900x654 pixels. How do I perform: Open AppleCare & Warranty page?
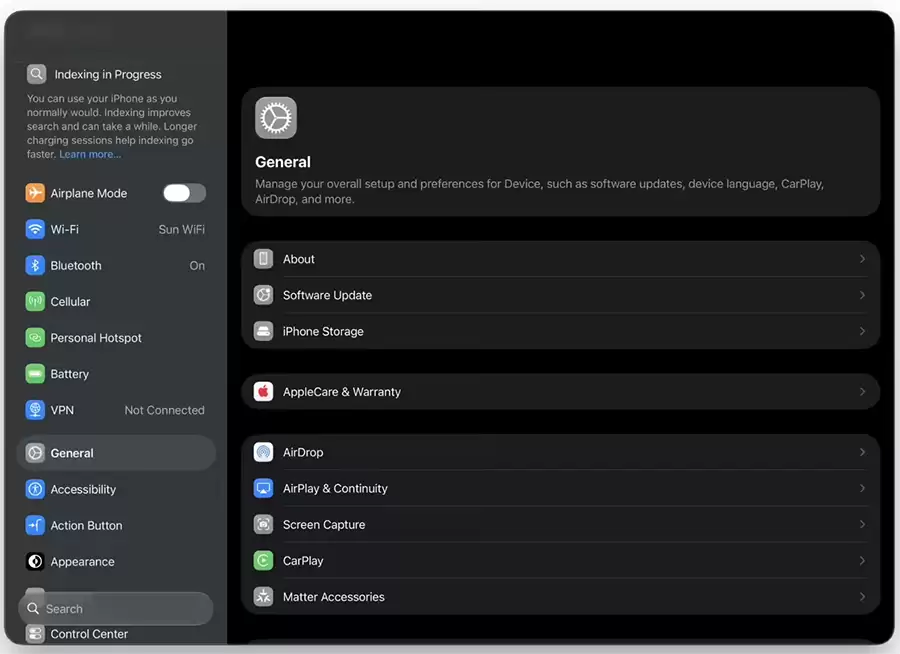pos(561,392)
